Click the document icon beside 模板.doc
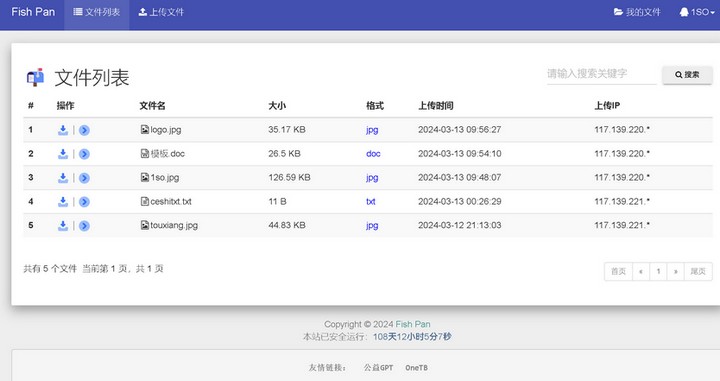 [x=145, y=153]
